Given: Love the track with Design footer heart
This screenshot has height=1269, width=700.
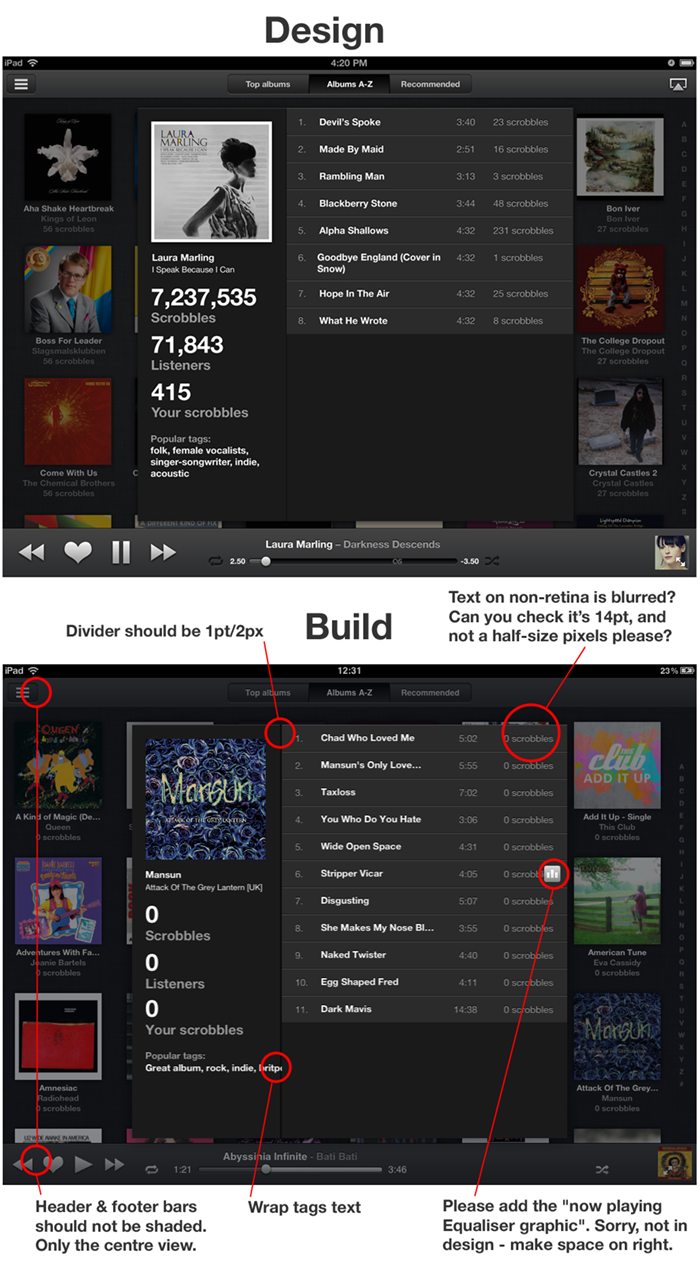Looking at the screenshot, I should [78, 552].
